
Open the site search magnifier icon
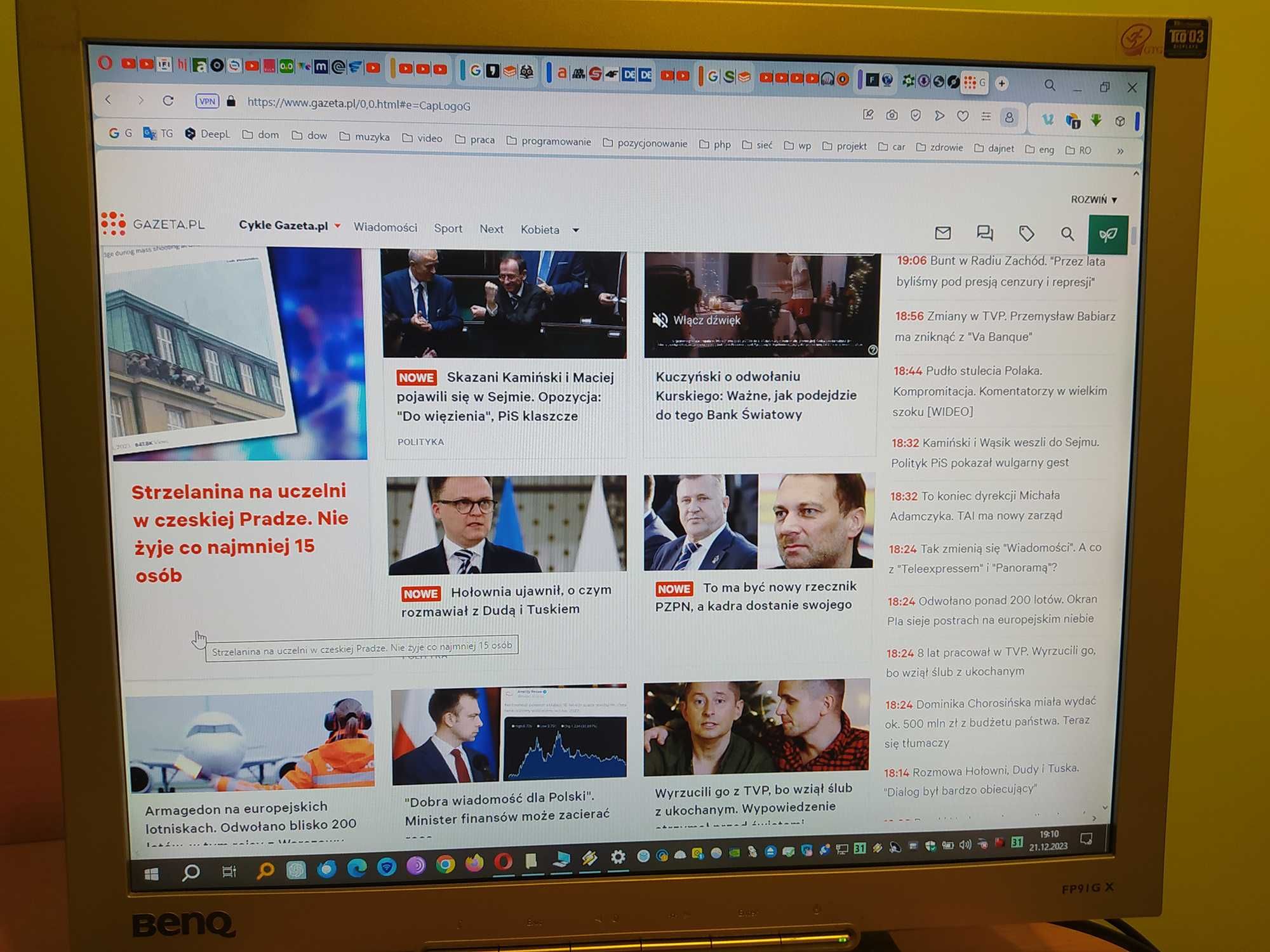[x=1067, y=234]
